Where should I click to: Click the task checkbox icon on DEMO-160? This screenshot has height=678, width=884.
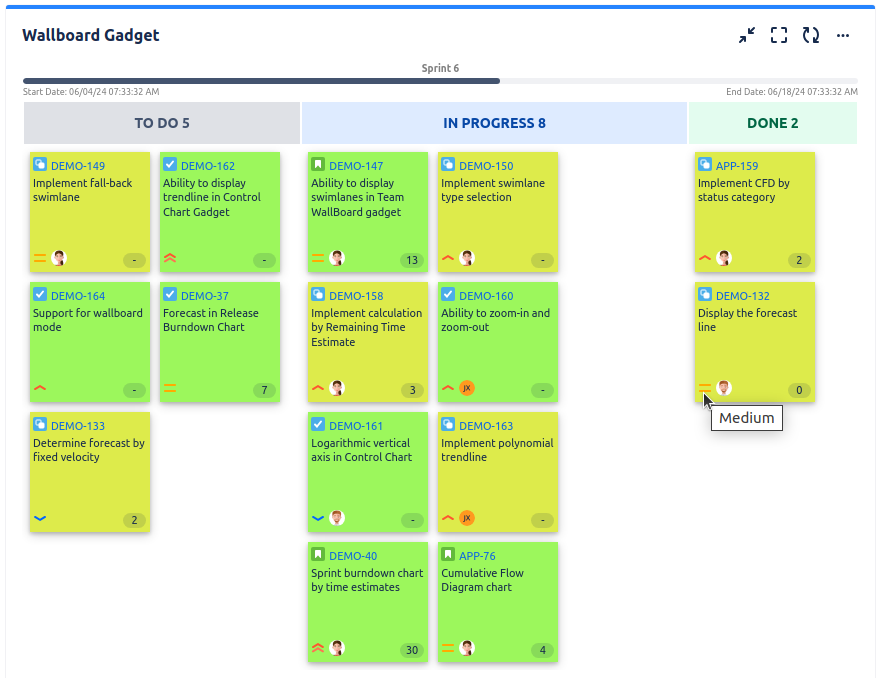pos(448,294)
